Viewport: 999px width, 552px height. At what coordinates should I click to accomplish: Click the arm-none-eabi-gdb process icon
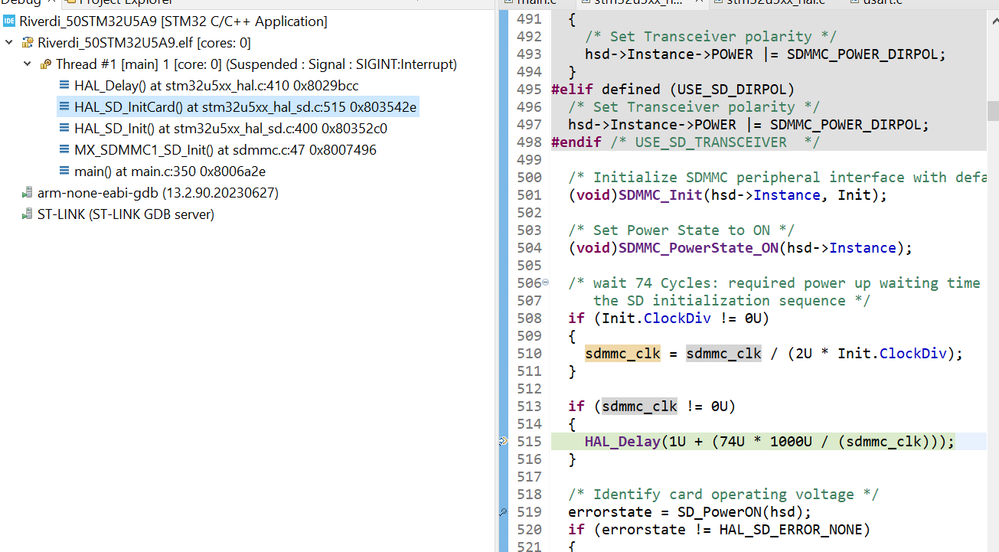coord(27,192)
